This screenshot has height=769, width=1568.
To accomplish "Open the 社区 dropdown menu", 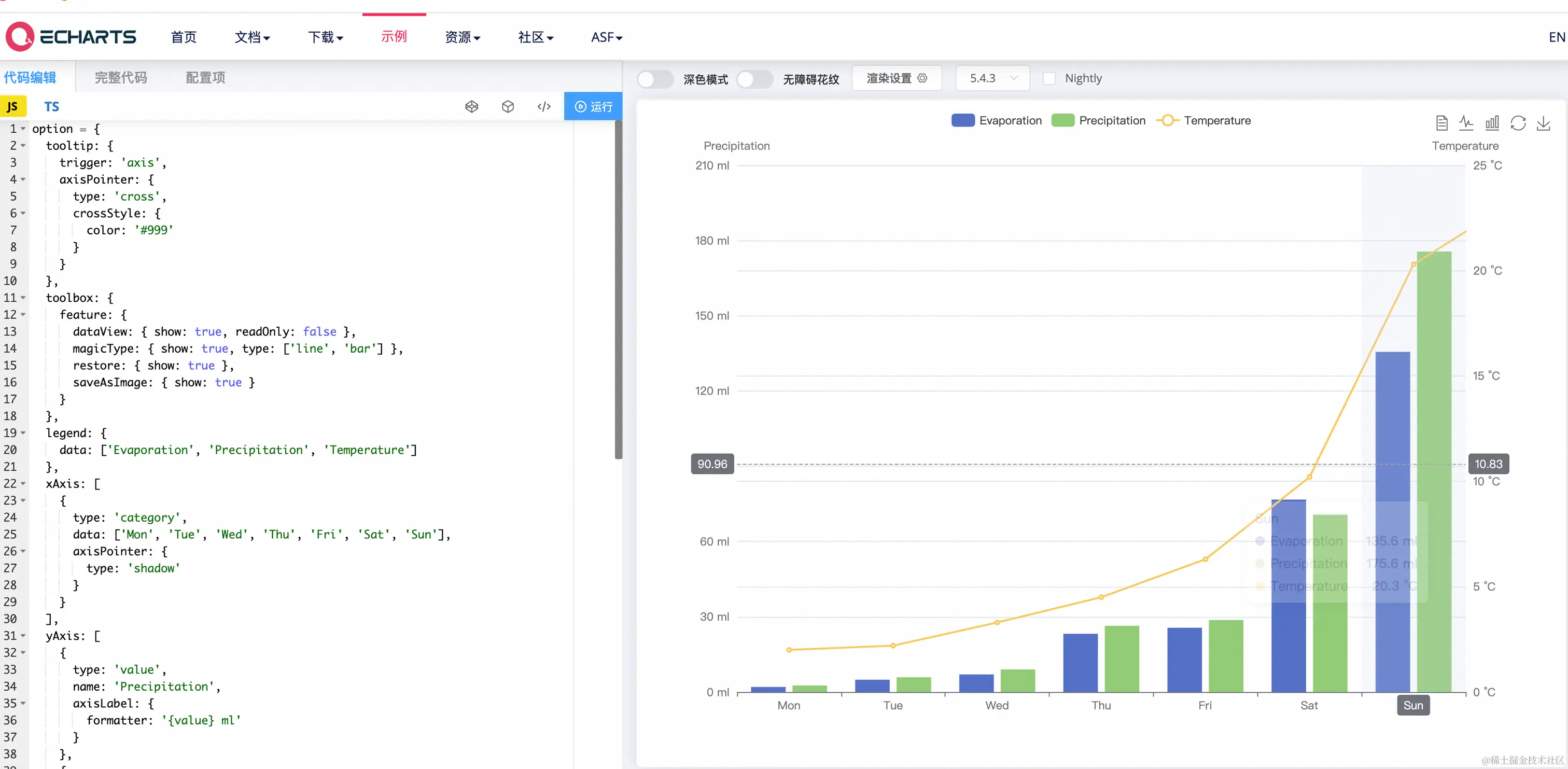I will [x=536, y=37].
